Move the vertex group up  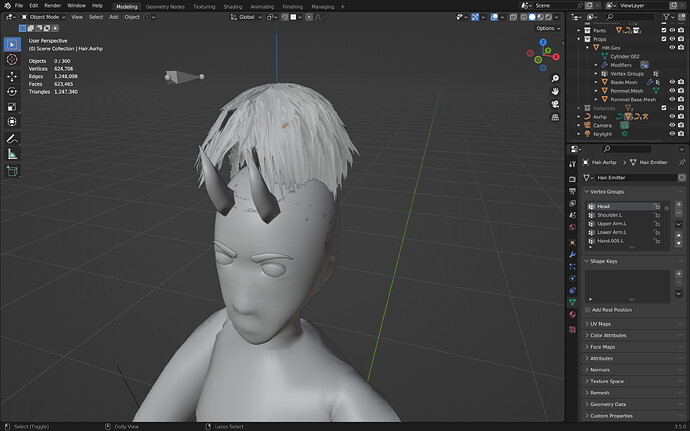679,235
